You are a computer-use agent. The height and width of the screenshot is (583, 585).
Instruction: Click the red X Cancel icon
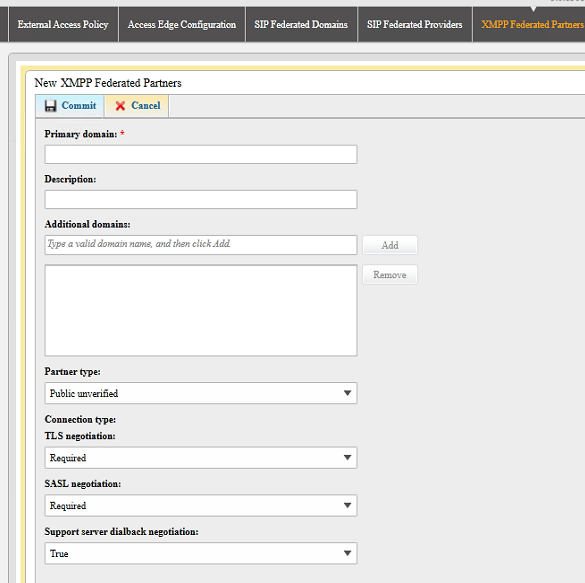[x=120, y=106]
